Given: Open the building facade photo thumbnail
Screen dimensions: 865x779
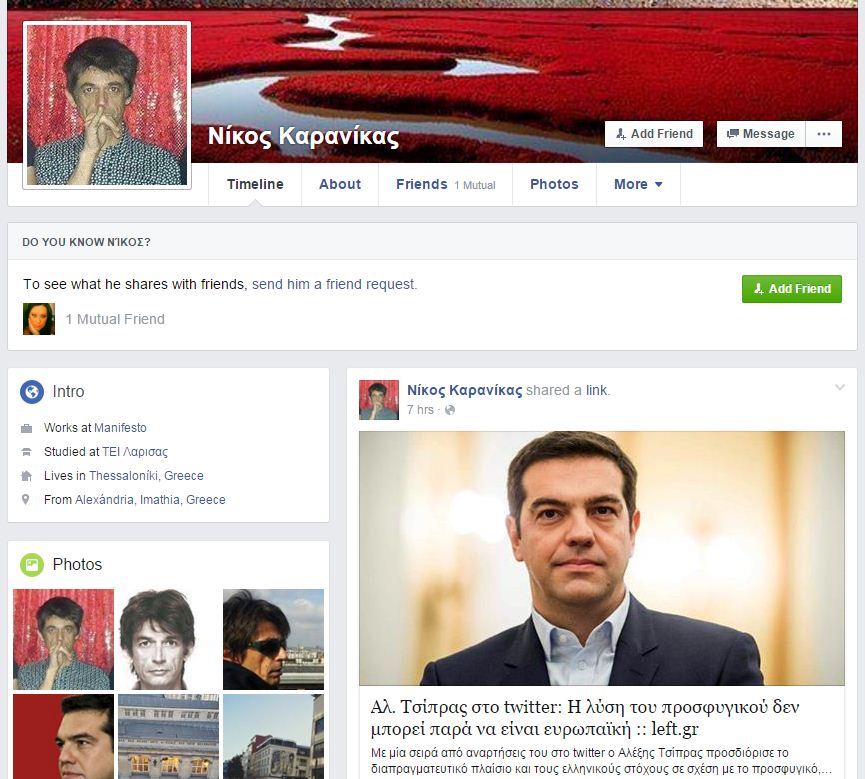Looking at the screenshot, I should coord(168,737).
